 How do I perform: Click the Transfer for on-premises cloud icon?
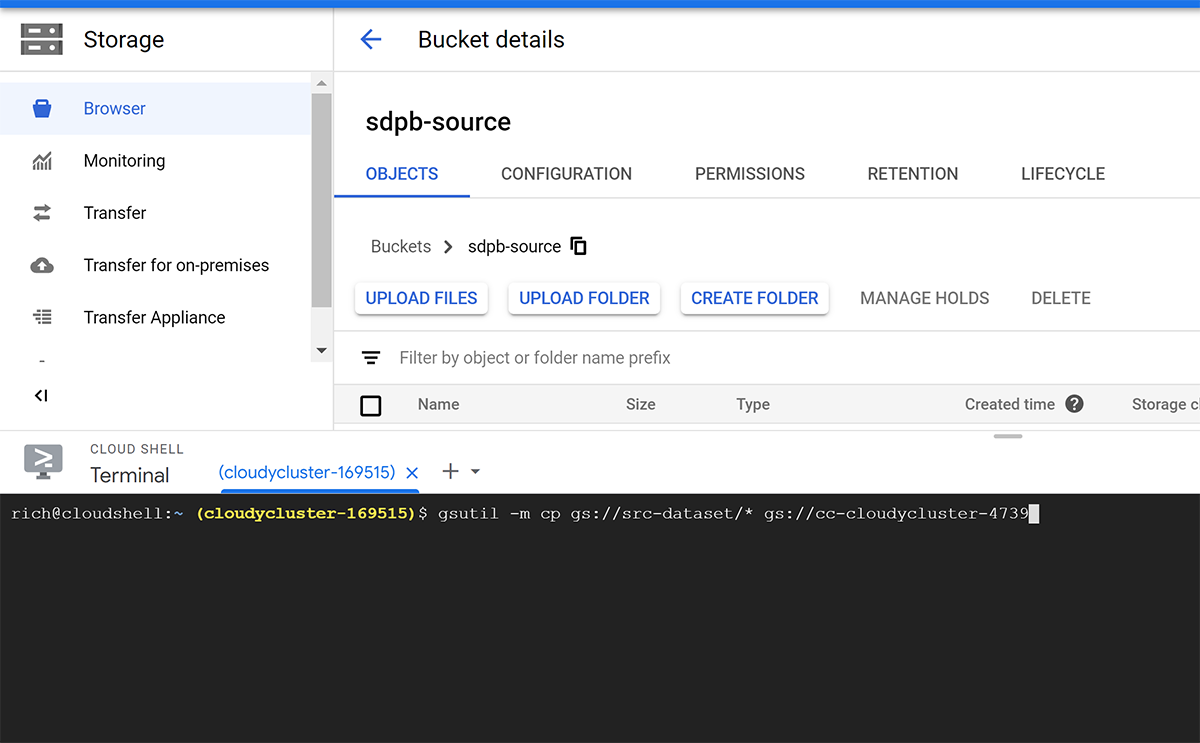tap(42, 265)
